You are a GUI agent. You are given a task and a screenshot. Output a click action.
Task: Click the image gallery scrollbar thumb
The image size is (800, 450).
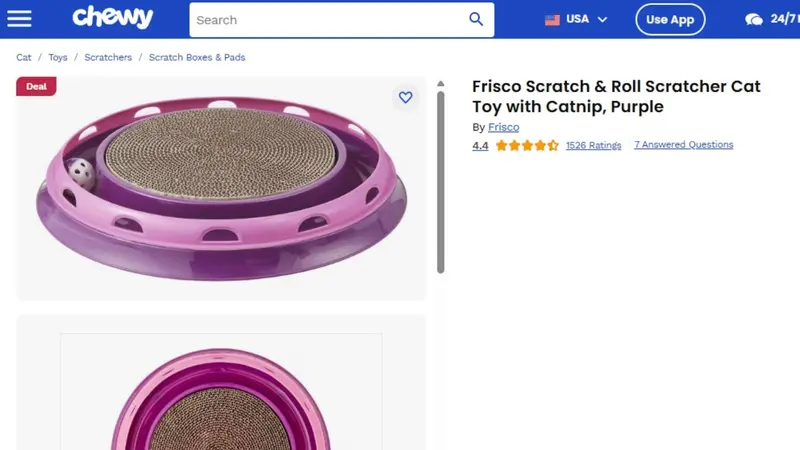(441, 182)
